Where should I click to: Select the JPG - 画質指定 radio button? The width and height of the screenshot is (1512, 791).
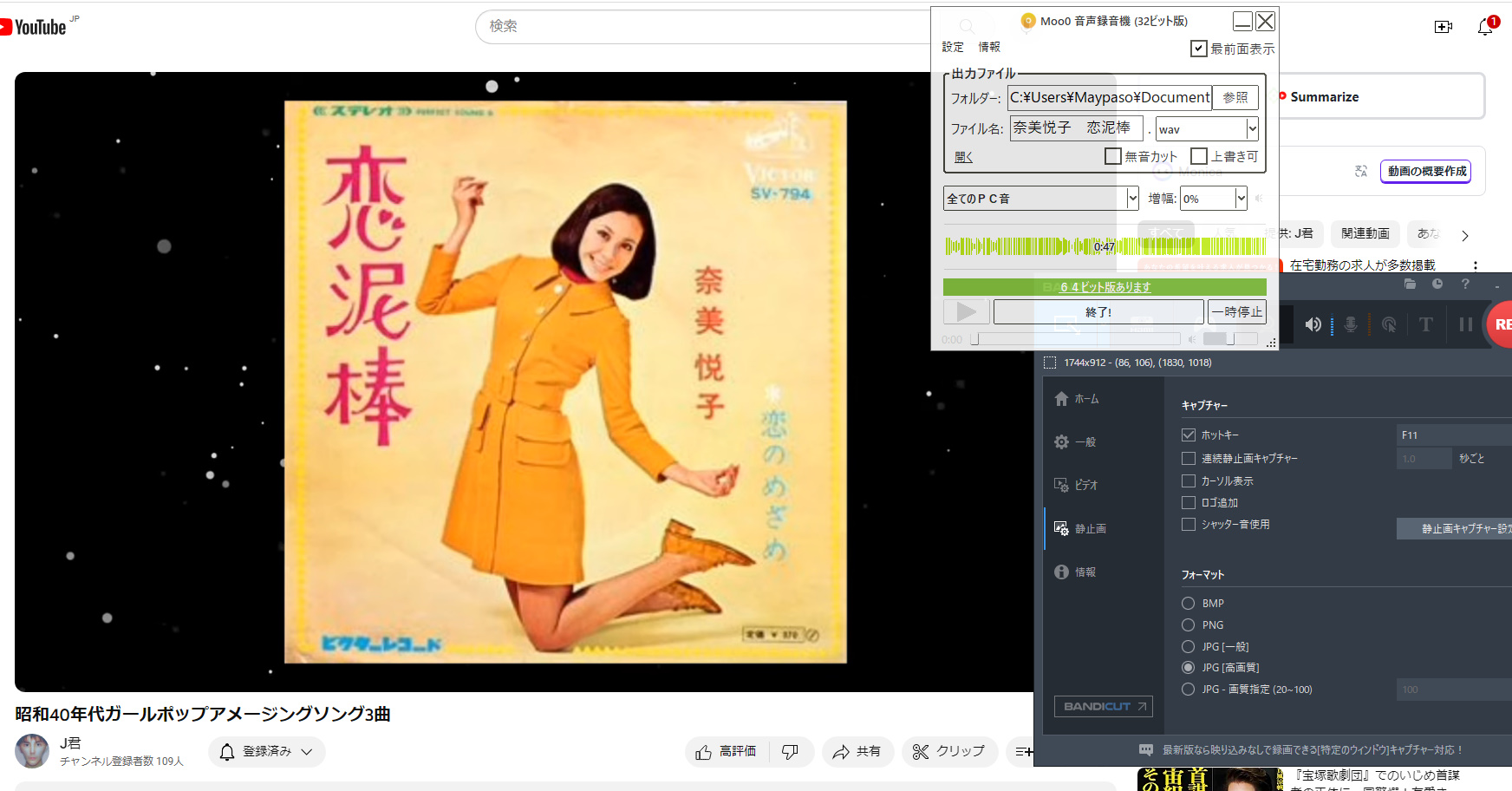pyautogui.click(x=1189, y=689)
